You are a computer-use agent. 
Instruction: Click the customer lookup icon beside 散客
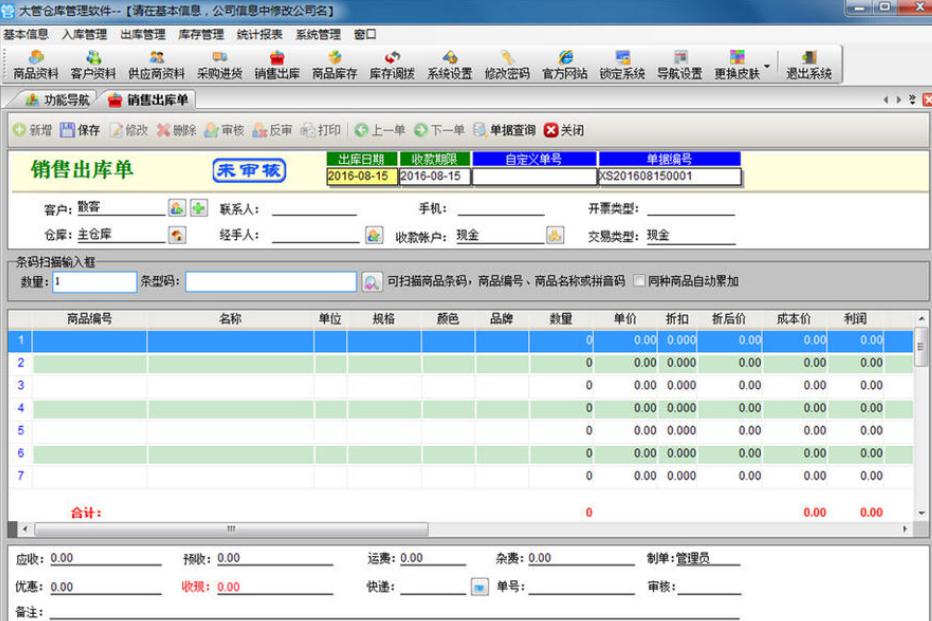click(177, 209)
